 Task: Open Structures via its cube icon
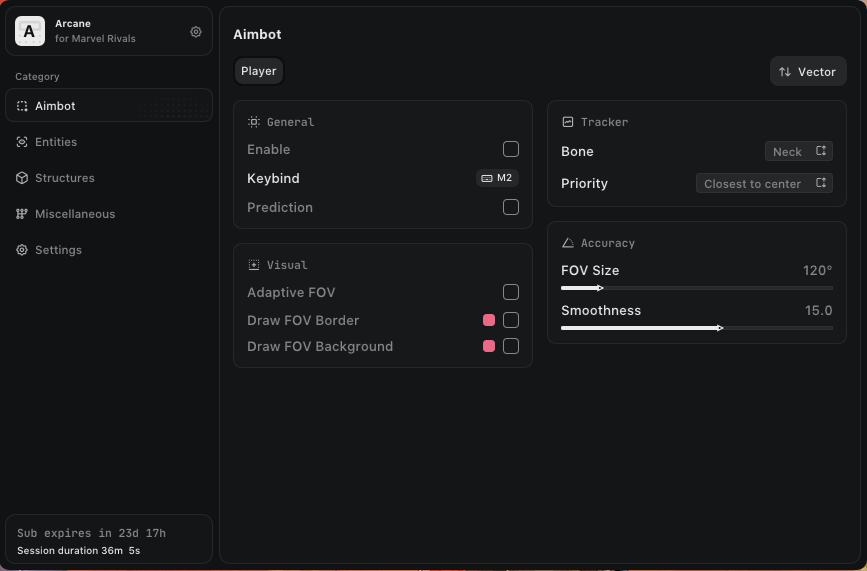[22, 178]
